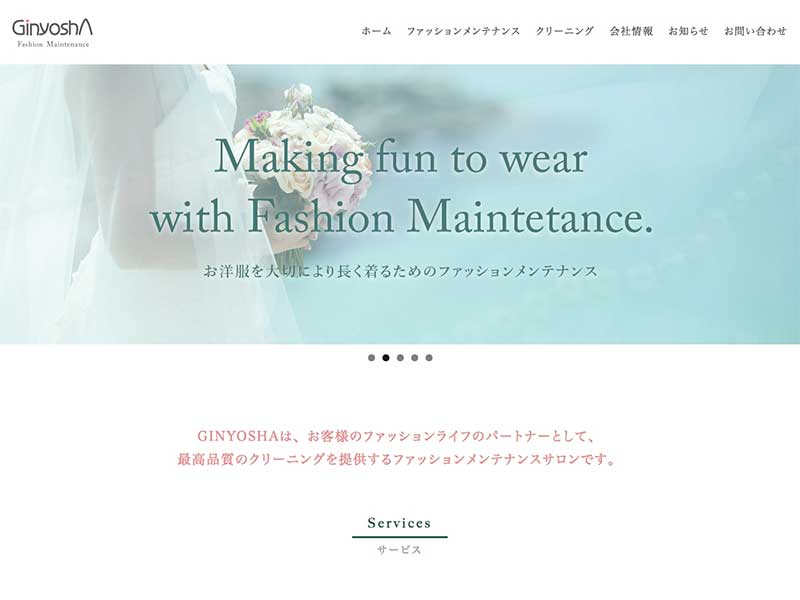Select the third slider pagination dot
This screenshot has width=800, height=600.
400,358
